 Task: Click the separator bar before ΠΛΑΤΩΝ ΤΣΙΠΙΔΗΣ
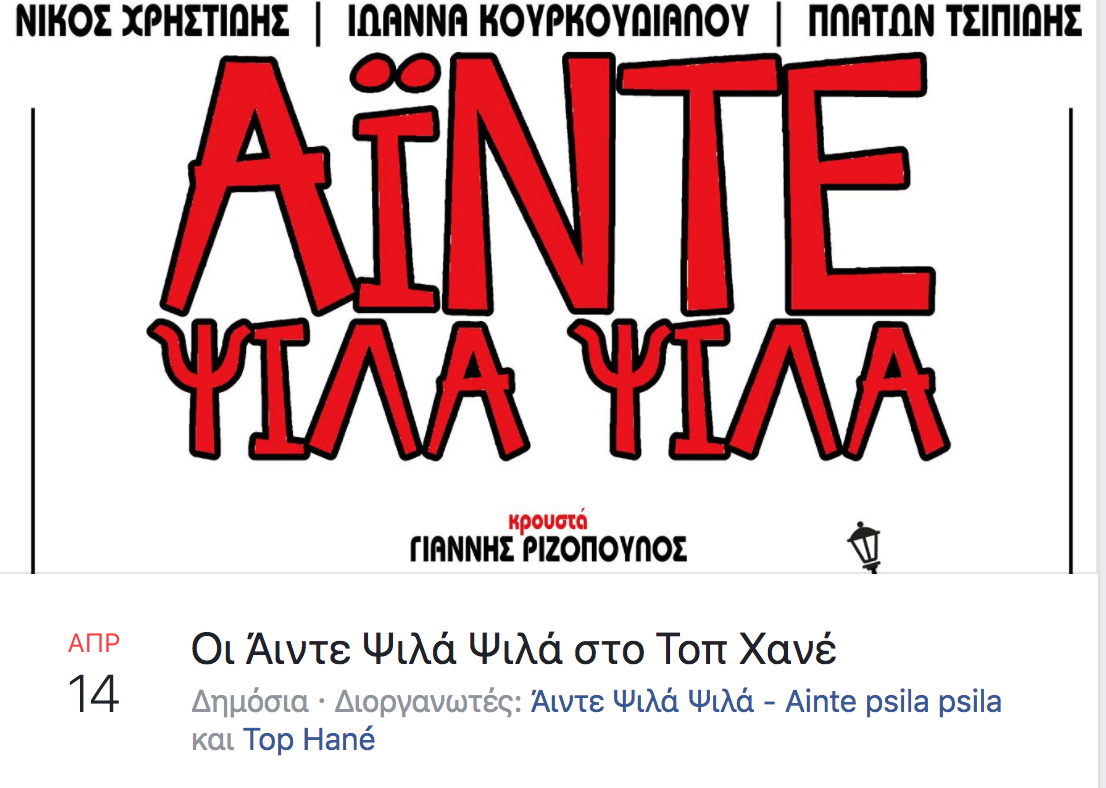779,23
